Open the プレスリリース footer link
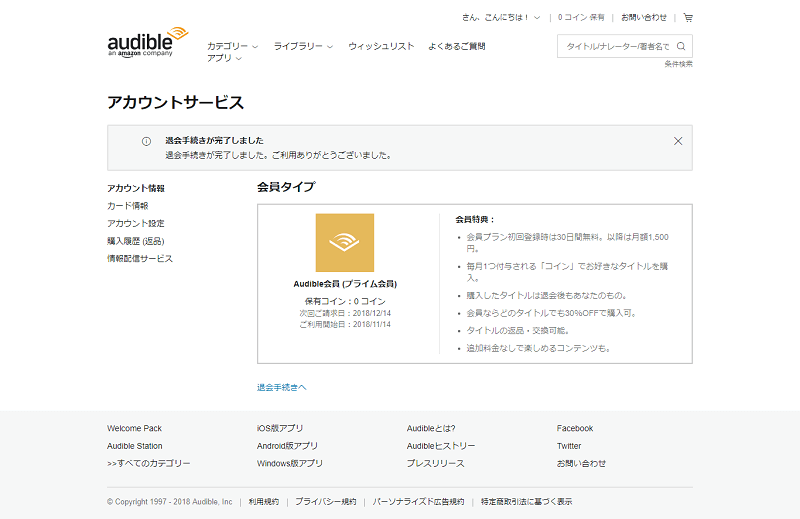 click(436, 463)
